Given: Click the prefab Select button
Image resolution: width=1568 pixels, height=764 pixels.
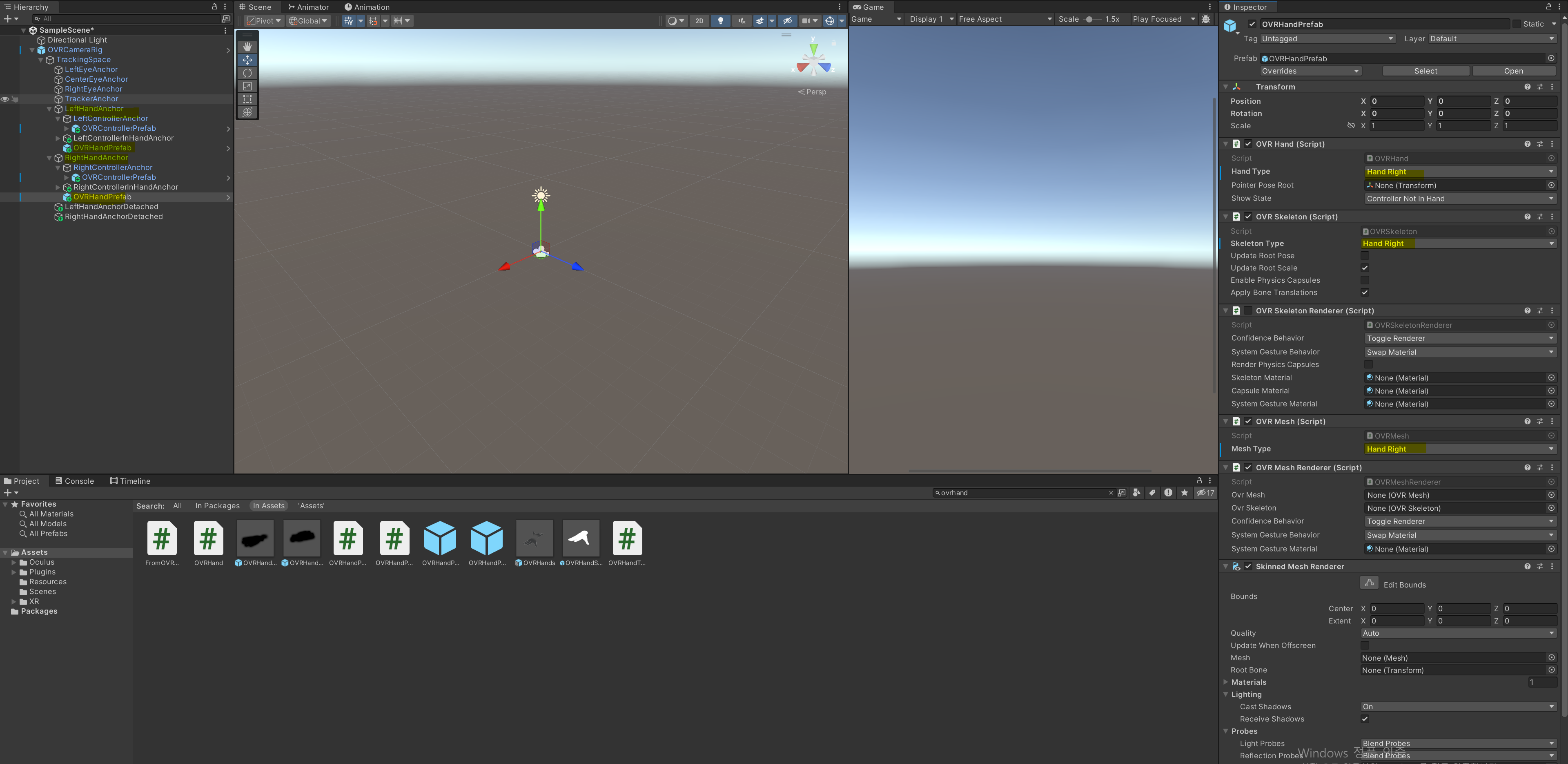Looking at the screenshot, I should pos(1425,71).
